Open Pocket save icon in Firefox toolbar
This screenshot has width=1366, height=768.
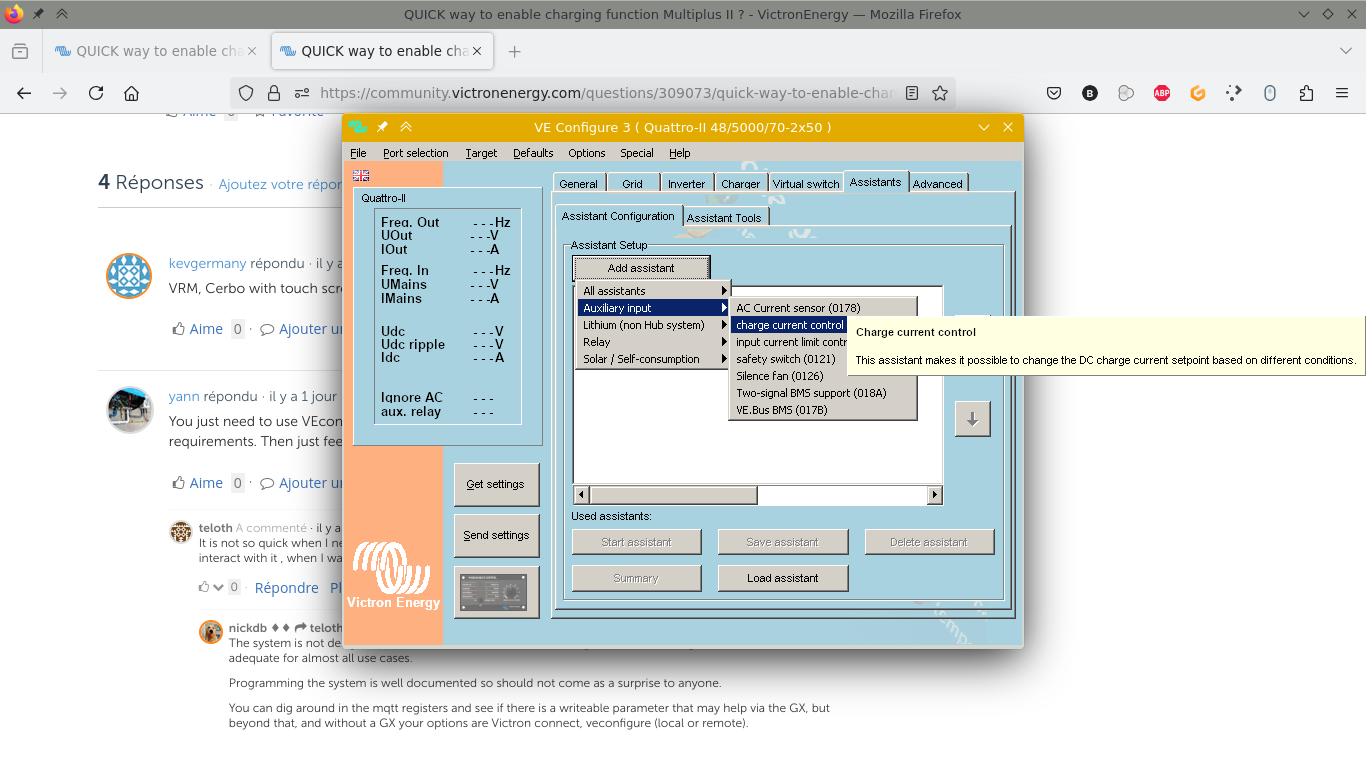click(1054, 93)
